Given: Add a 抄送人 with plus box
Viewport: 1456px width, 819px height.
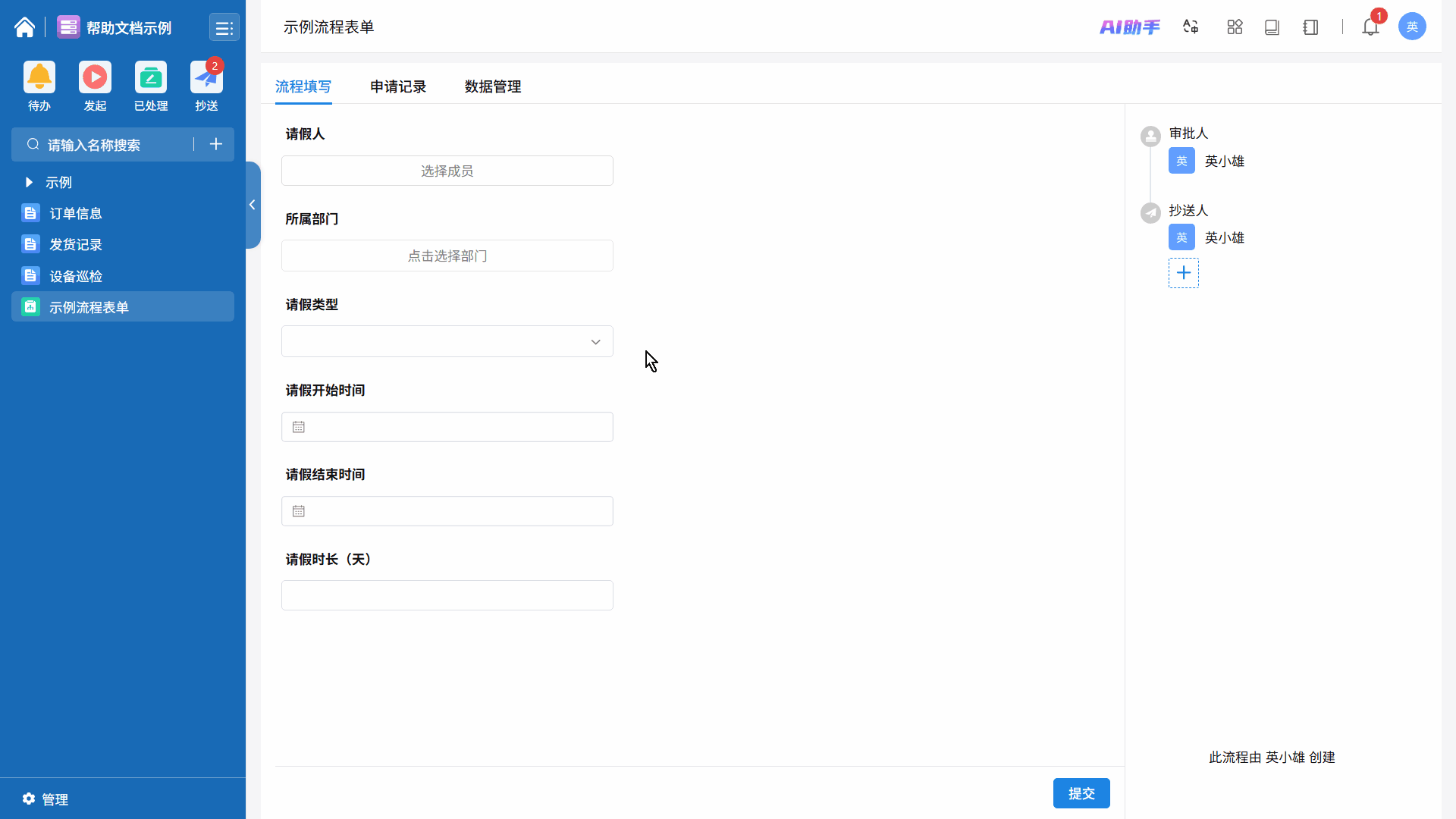Looking at the screenshot, I should 1183,273.
